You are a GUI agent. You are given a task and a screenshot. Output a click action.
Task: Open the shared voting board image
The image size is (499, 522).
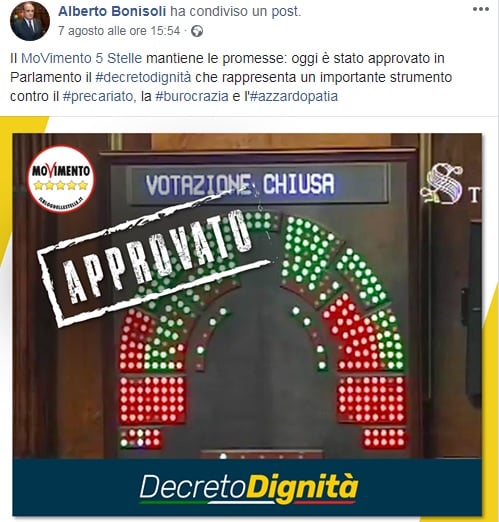(247, 324)
